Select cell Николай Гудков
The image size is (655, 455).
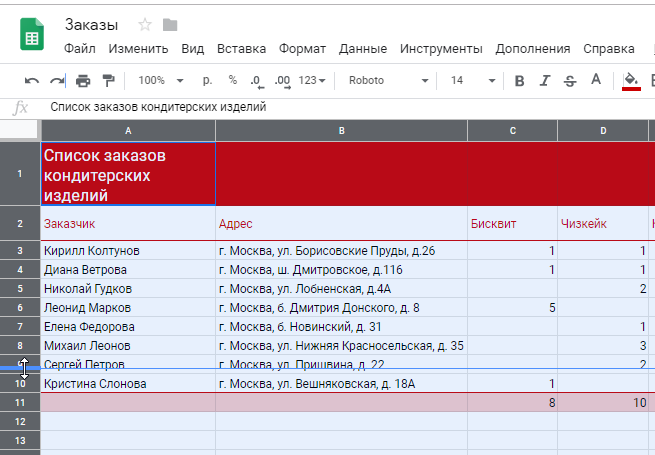click(128, 289)
